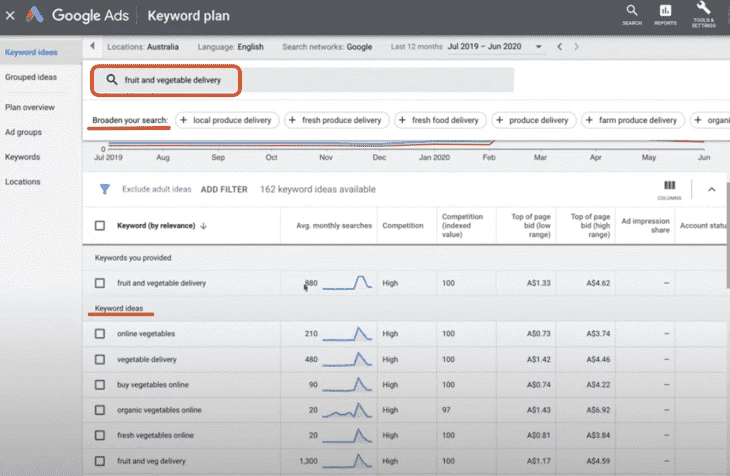Open Grouped ideas in sidebar
This screenshot has height=476, width=730.
pos(31,77)
